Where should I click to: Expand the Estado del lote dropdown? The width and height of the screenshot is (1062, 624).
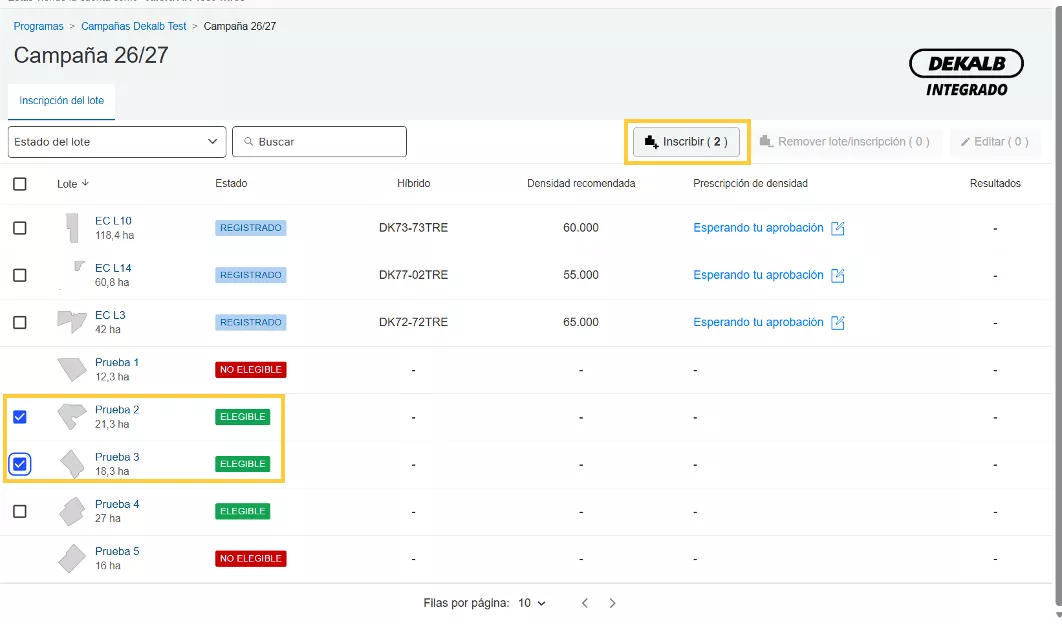point(116,142)
